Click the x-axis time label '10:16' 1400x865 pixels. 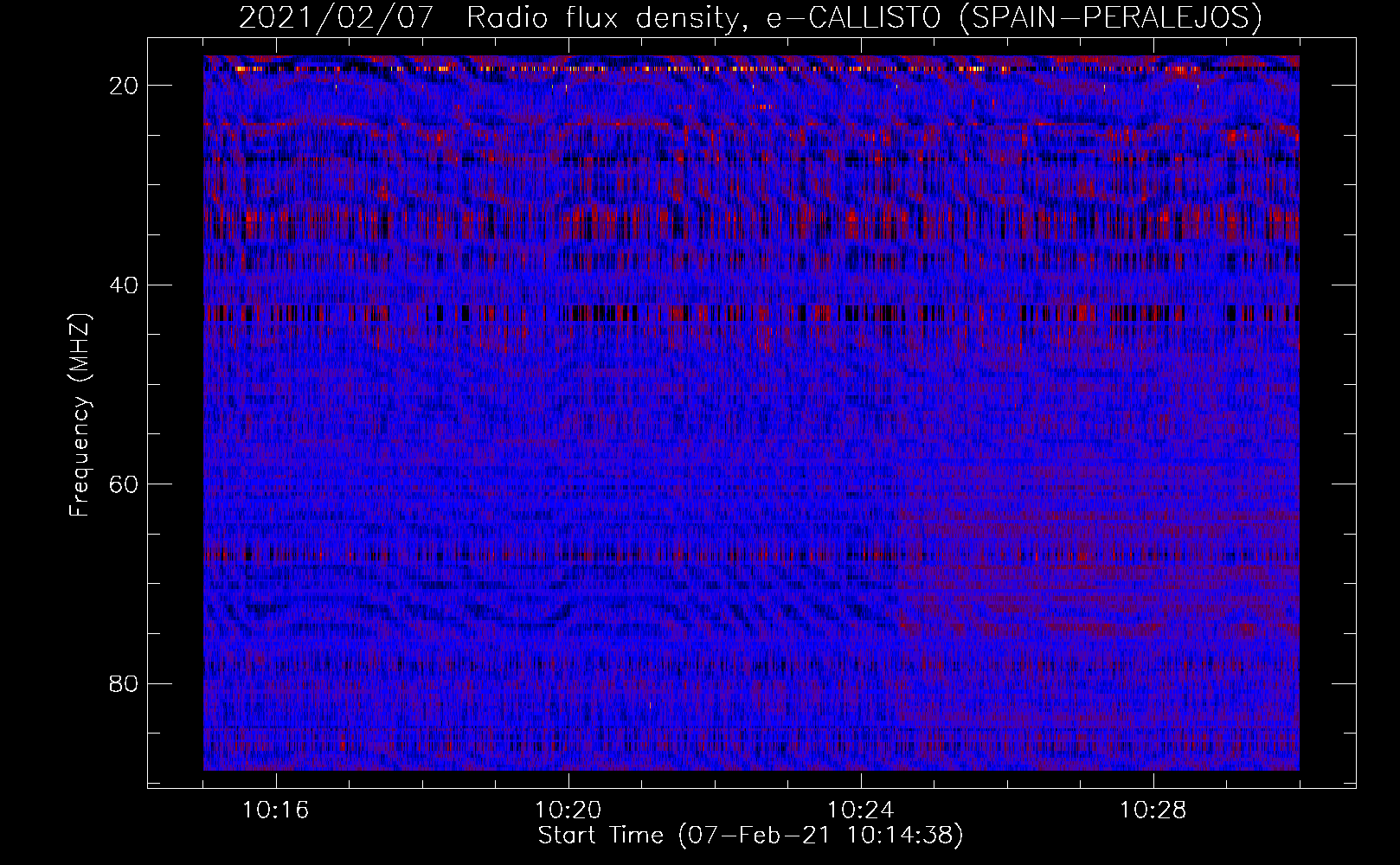(275, 811)
